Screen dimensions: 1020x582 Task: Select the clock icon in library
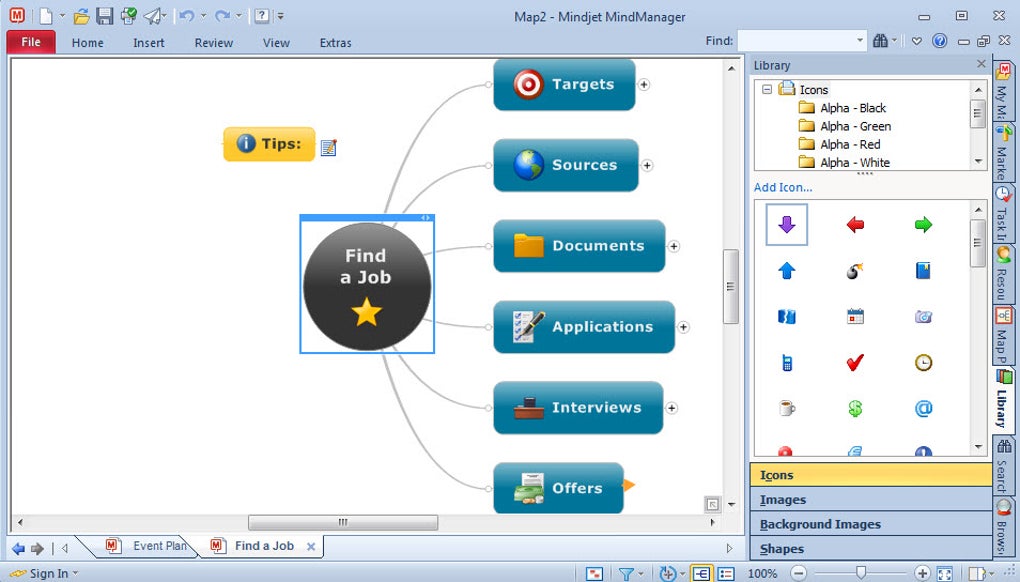923,362
